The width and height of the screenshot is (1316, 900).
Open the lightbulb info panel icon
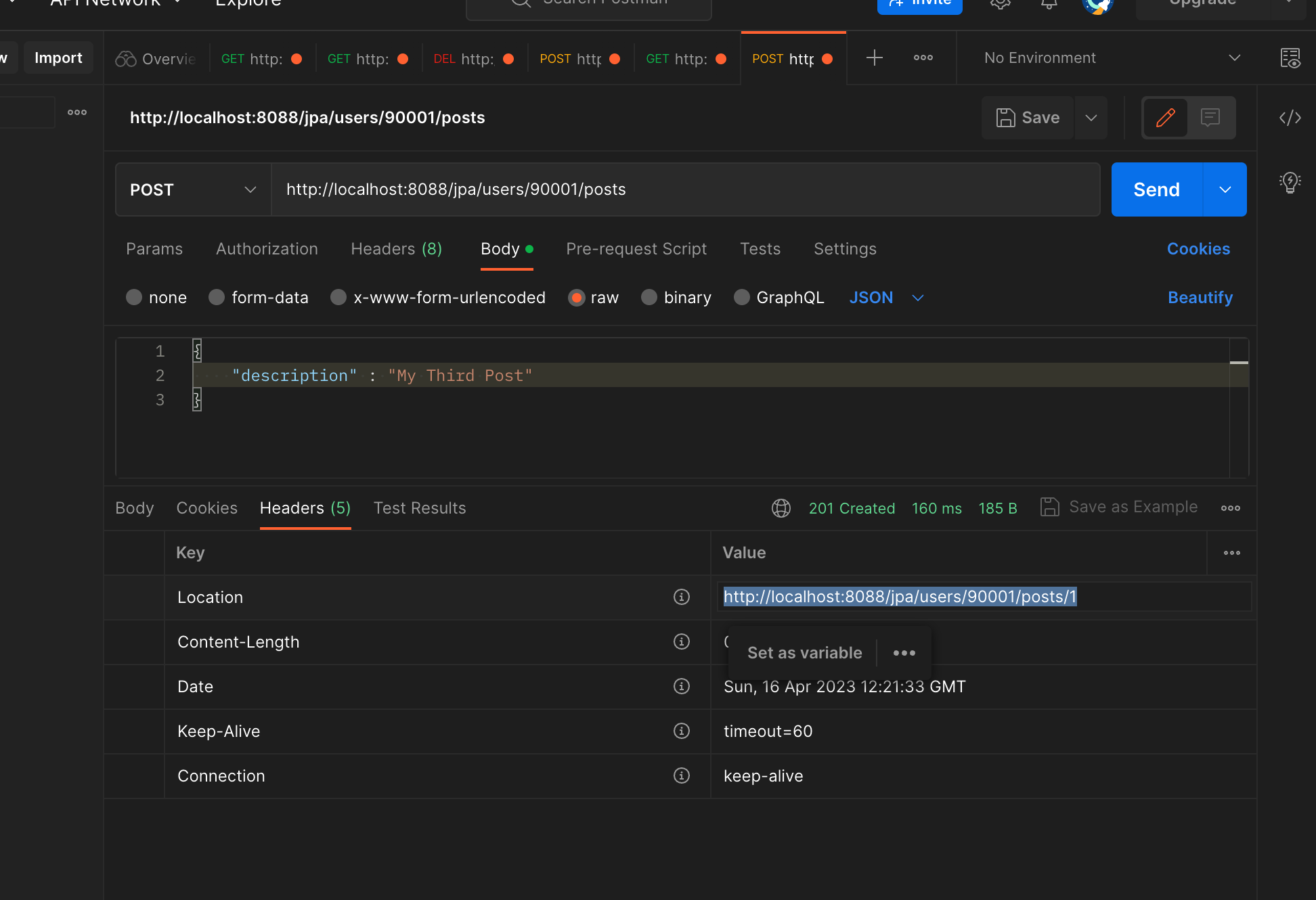(1290, 182)
